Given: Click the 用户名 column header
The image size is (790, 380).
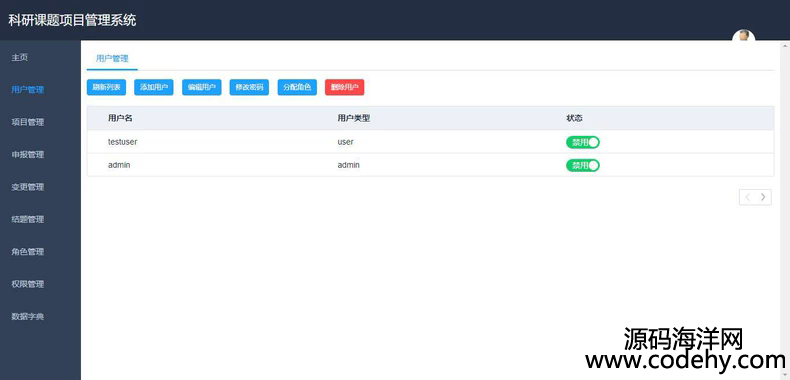Looking at the screenshot, I should tap(120, 118).
